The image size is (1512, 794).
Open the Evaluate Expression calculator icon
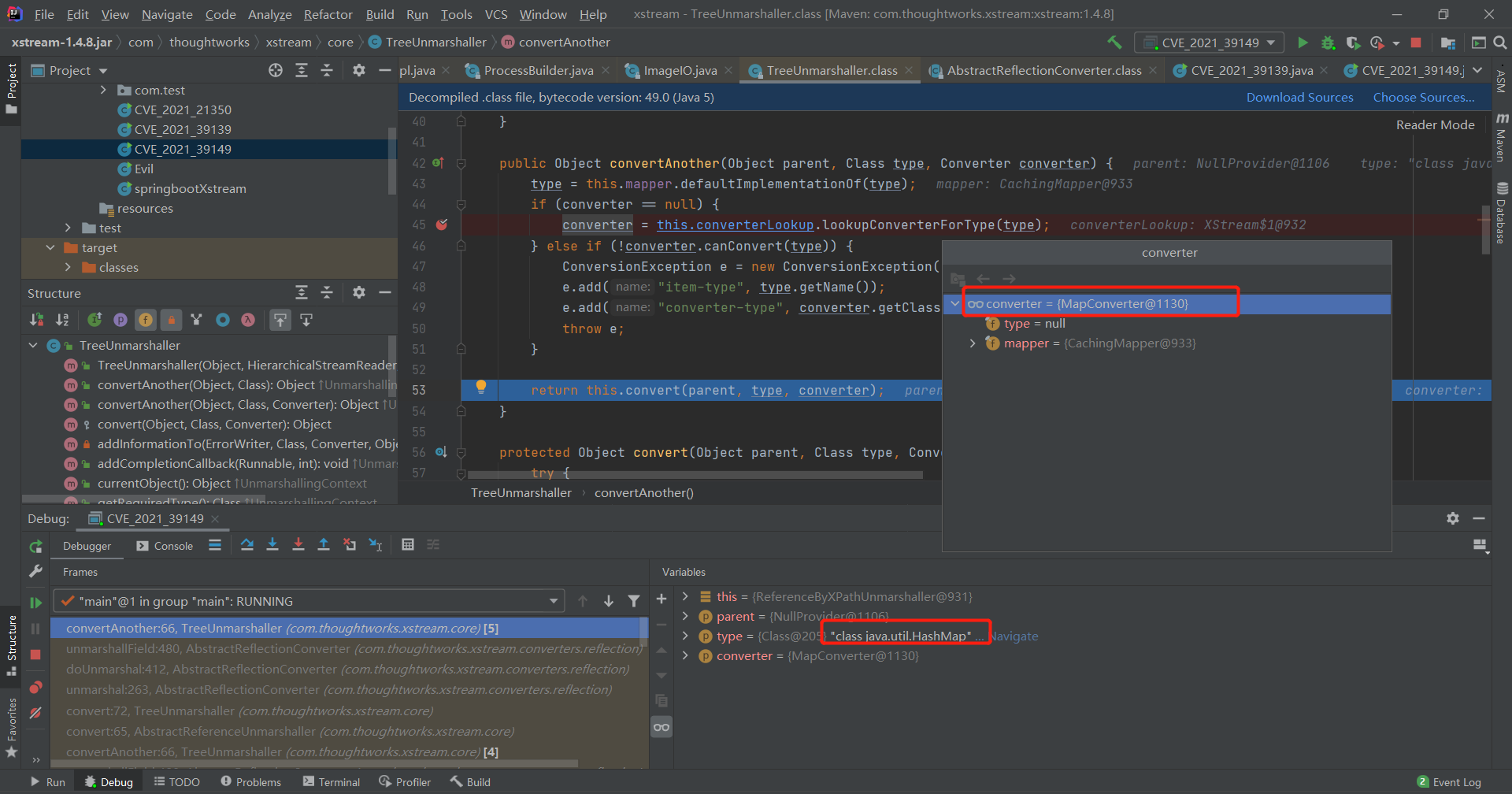pos(408,544)
